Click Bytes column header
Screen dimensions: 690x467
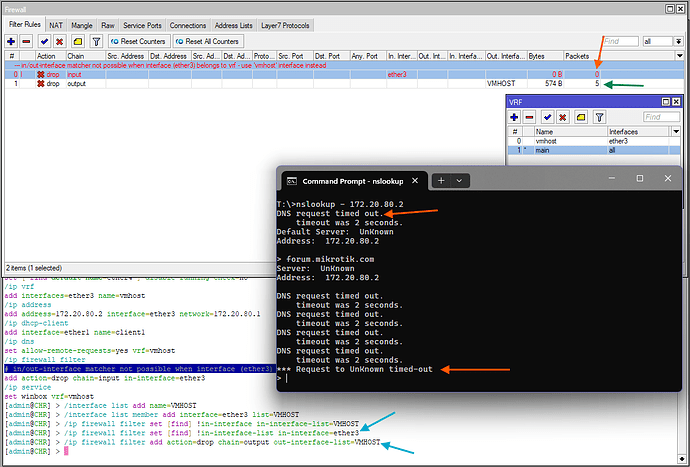(x=545, y=56)
